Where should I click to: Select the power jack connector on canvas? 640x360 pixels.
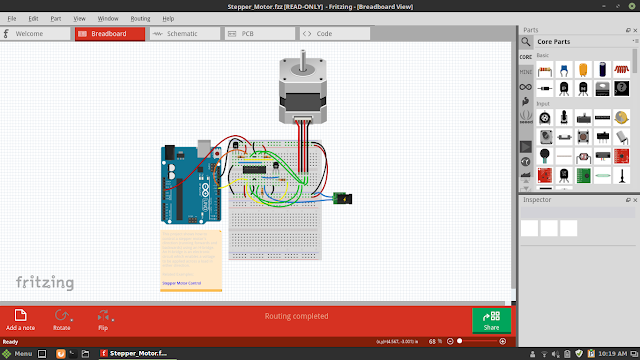[x=342, y=198]
